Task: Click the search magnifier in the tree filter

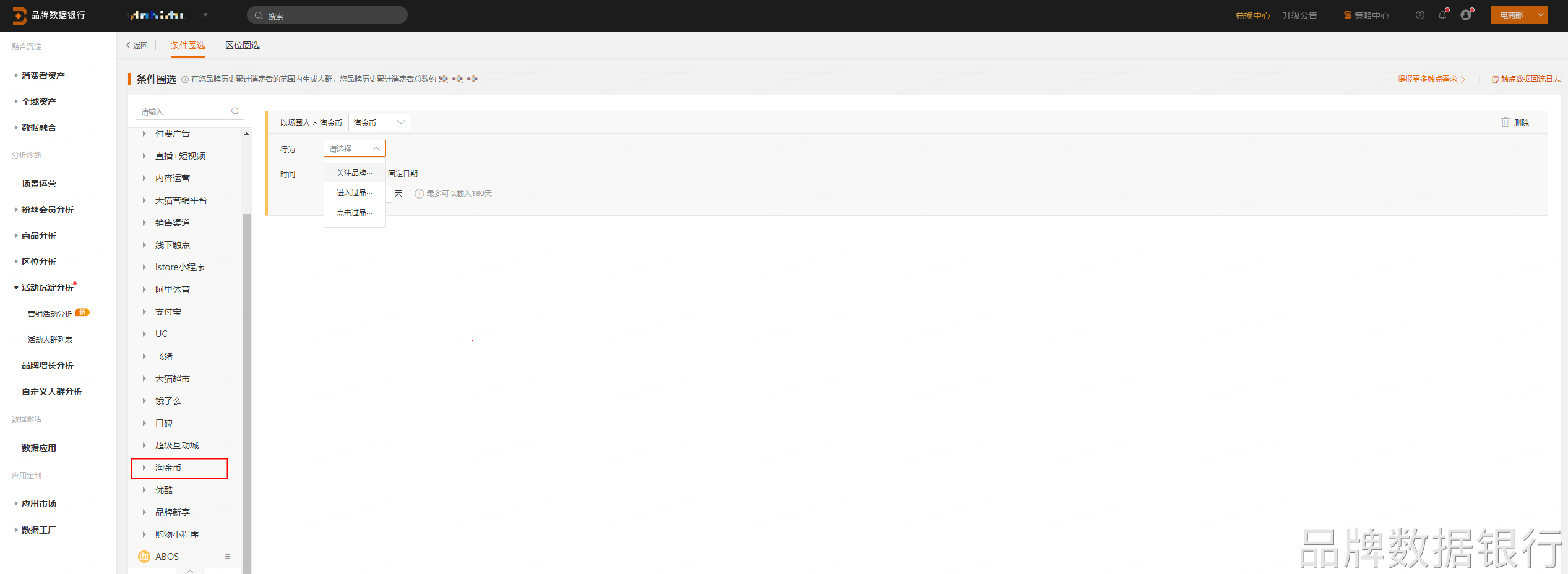Action: pyautogui.click(x=235, y=111)
